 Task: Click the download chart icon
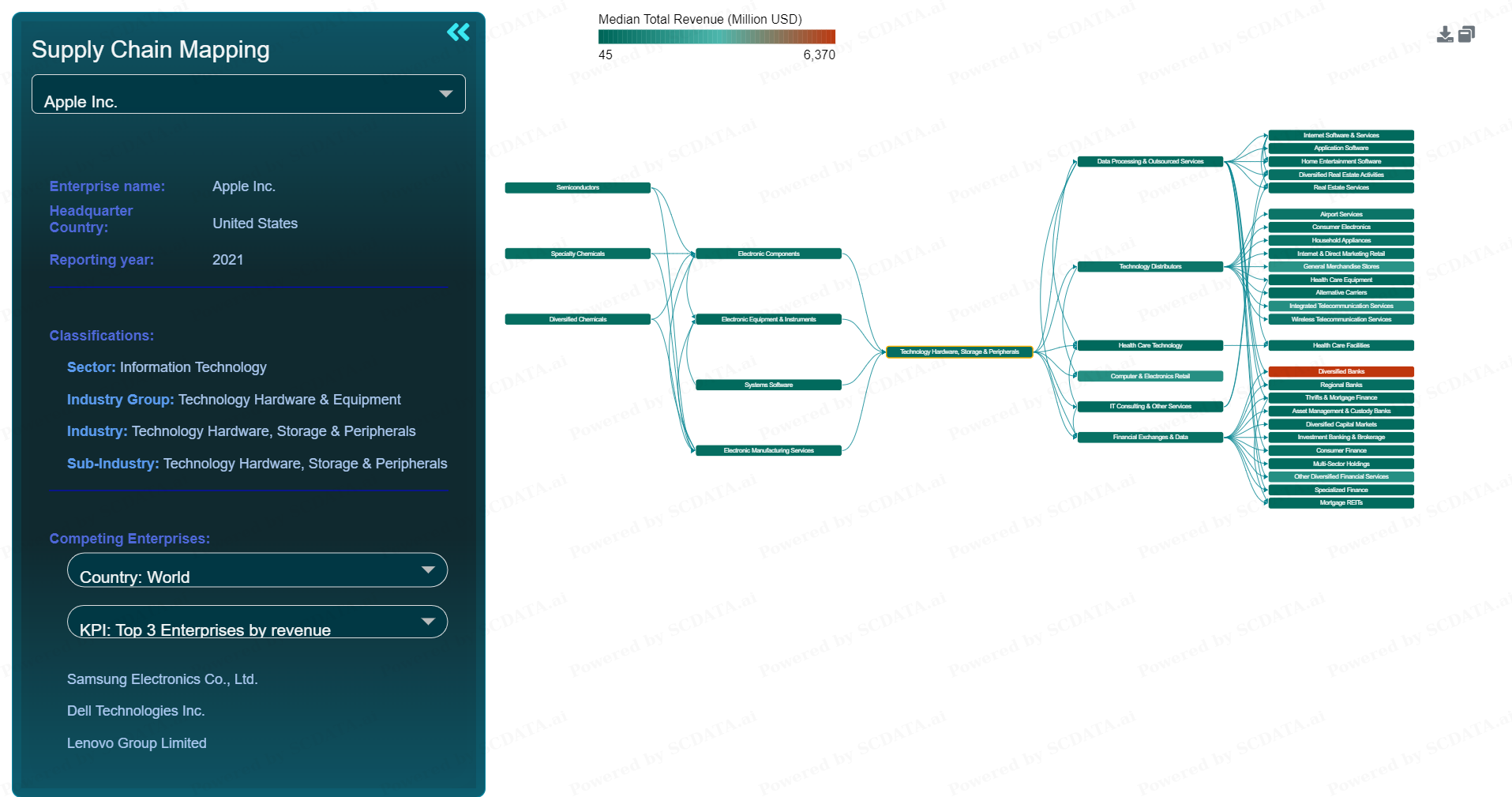click(x=1445, y=34)
